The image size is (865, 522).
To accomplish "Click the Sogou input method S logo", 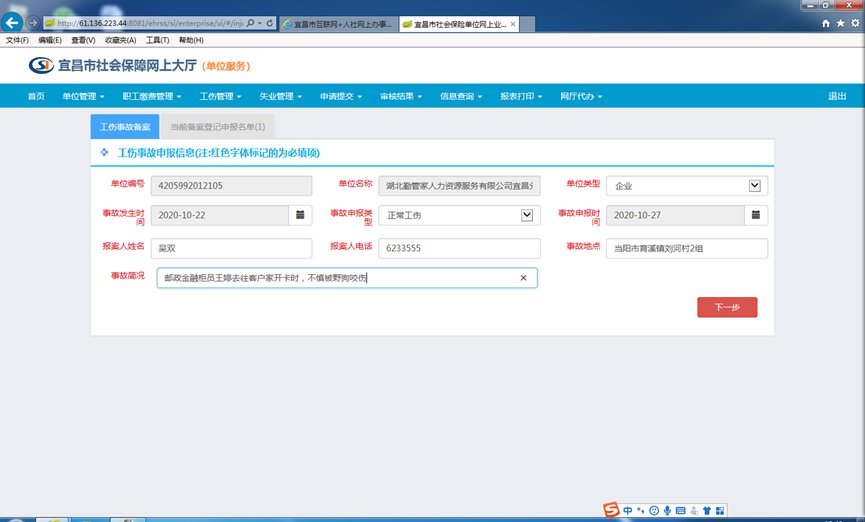I will tap(611, 510).
